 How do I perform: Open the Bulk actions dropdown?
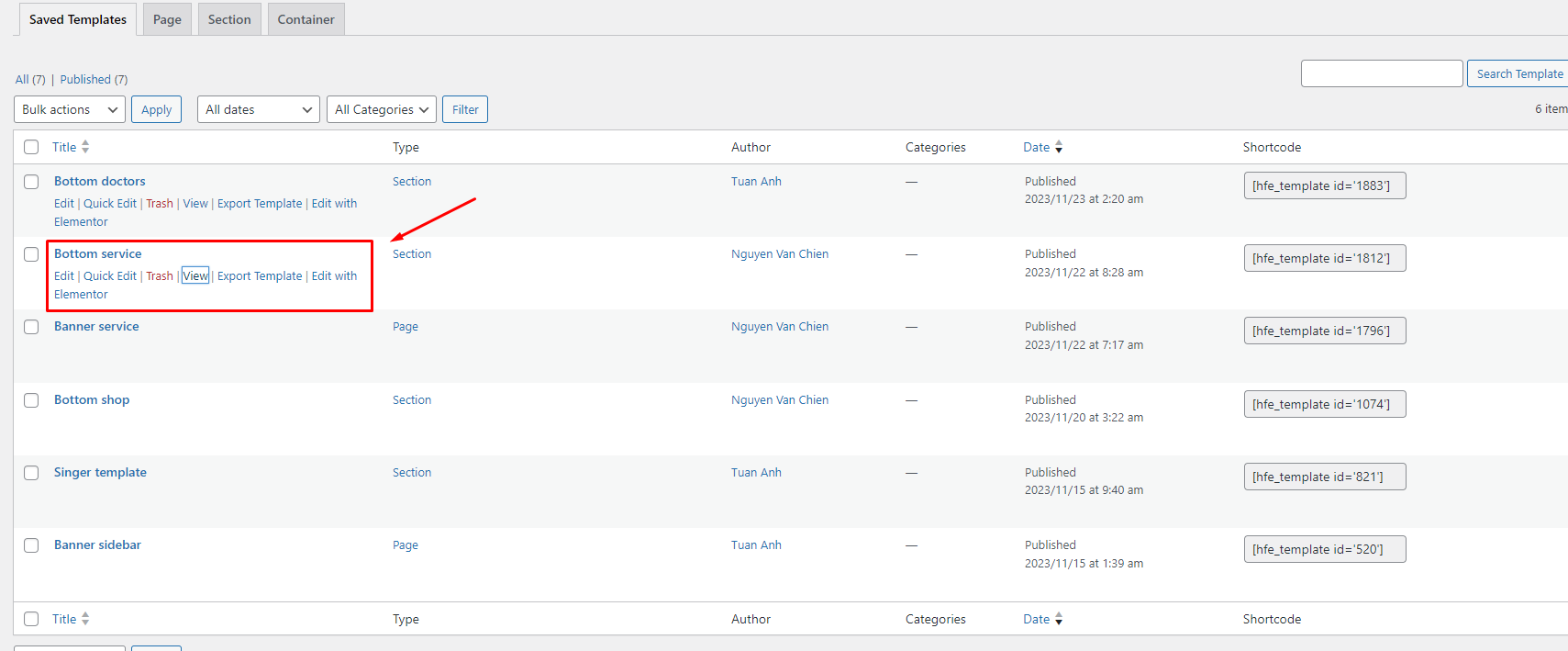click(x=70, y=109)
